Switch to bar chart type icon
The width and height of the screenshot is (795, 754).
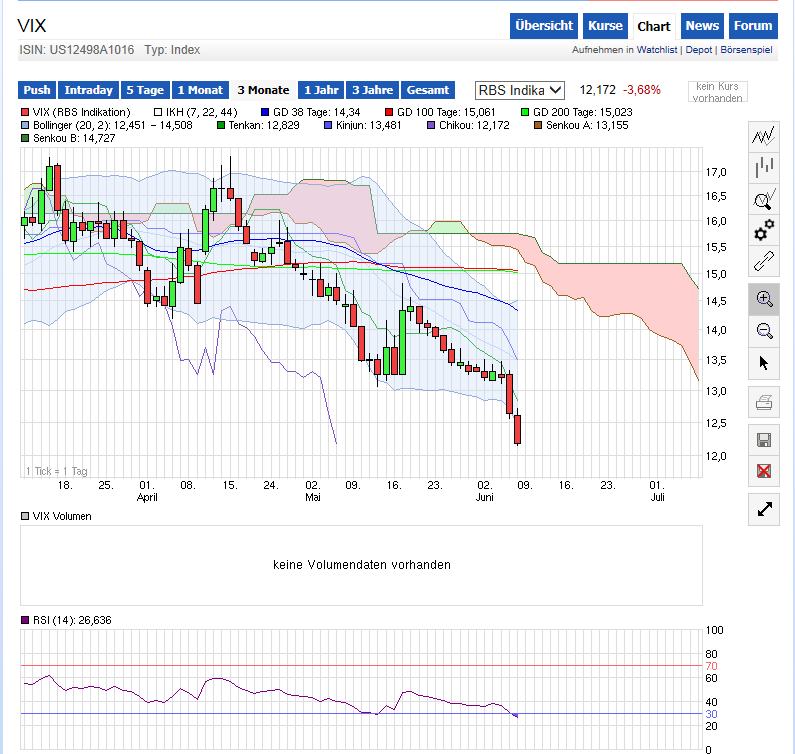click(x=765, y=167)
